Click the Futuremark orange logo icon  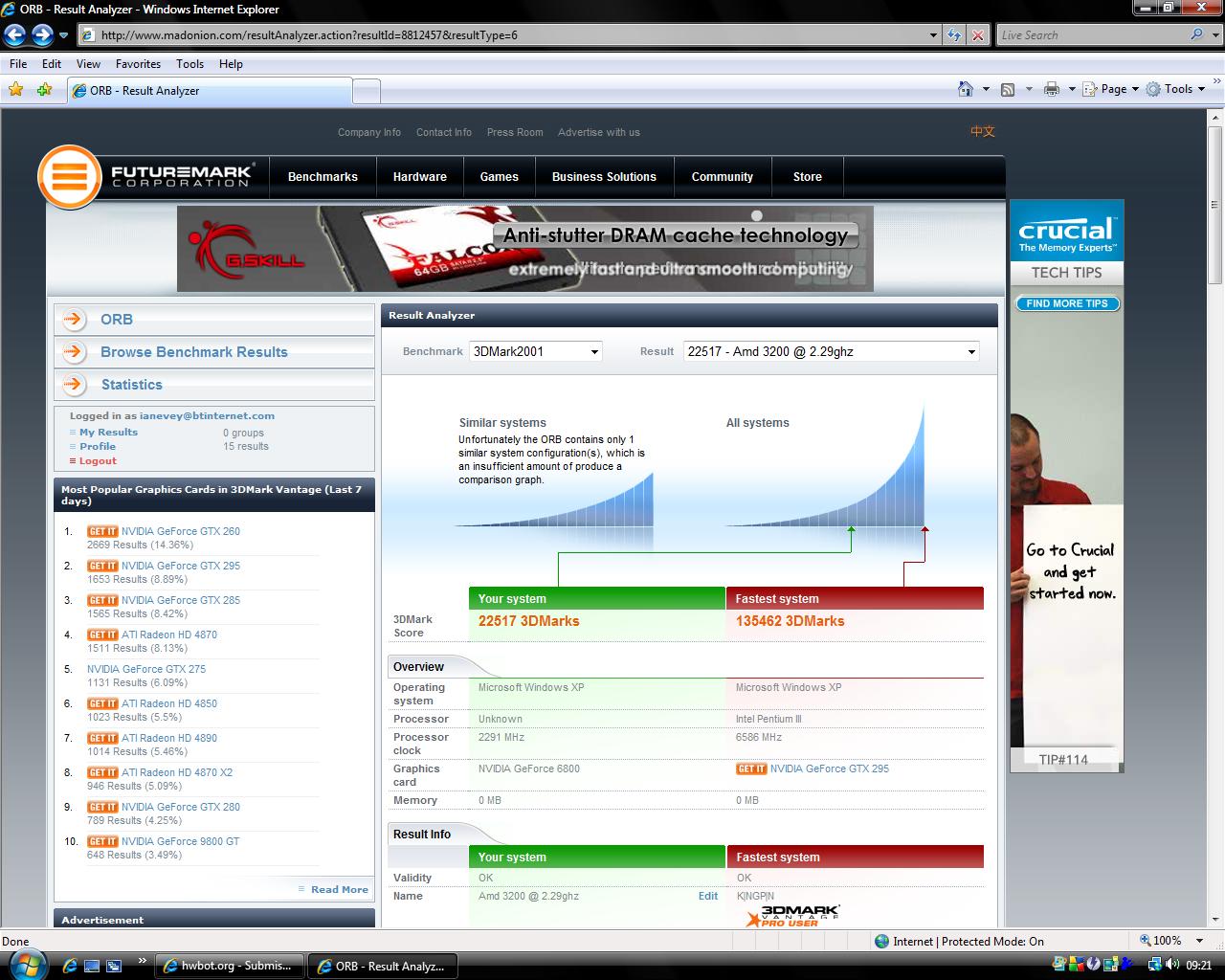(x=69, y=177)
